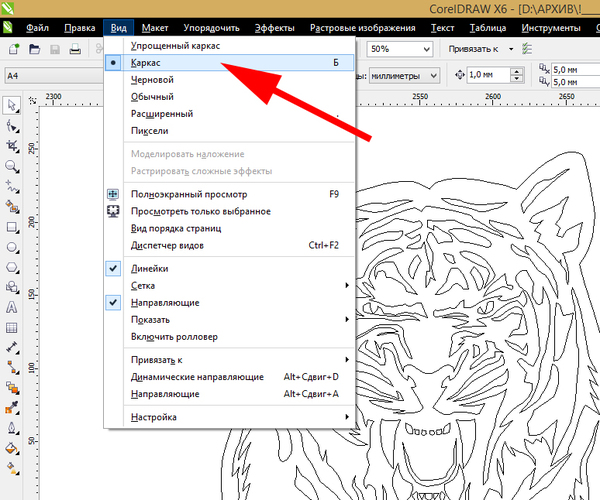Select Полноэкранный просмотр menu entry
The width and height of the screenshot is (600, 500).
[189, 194]
